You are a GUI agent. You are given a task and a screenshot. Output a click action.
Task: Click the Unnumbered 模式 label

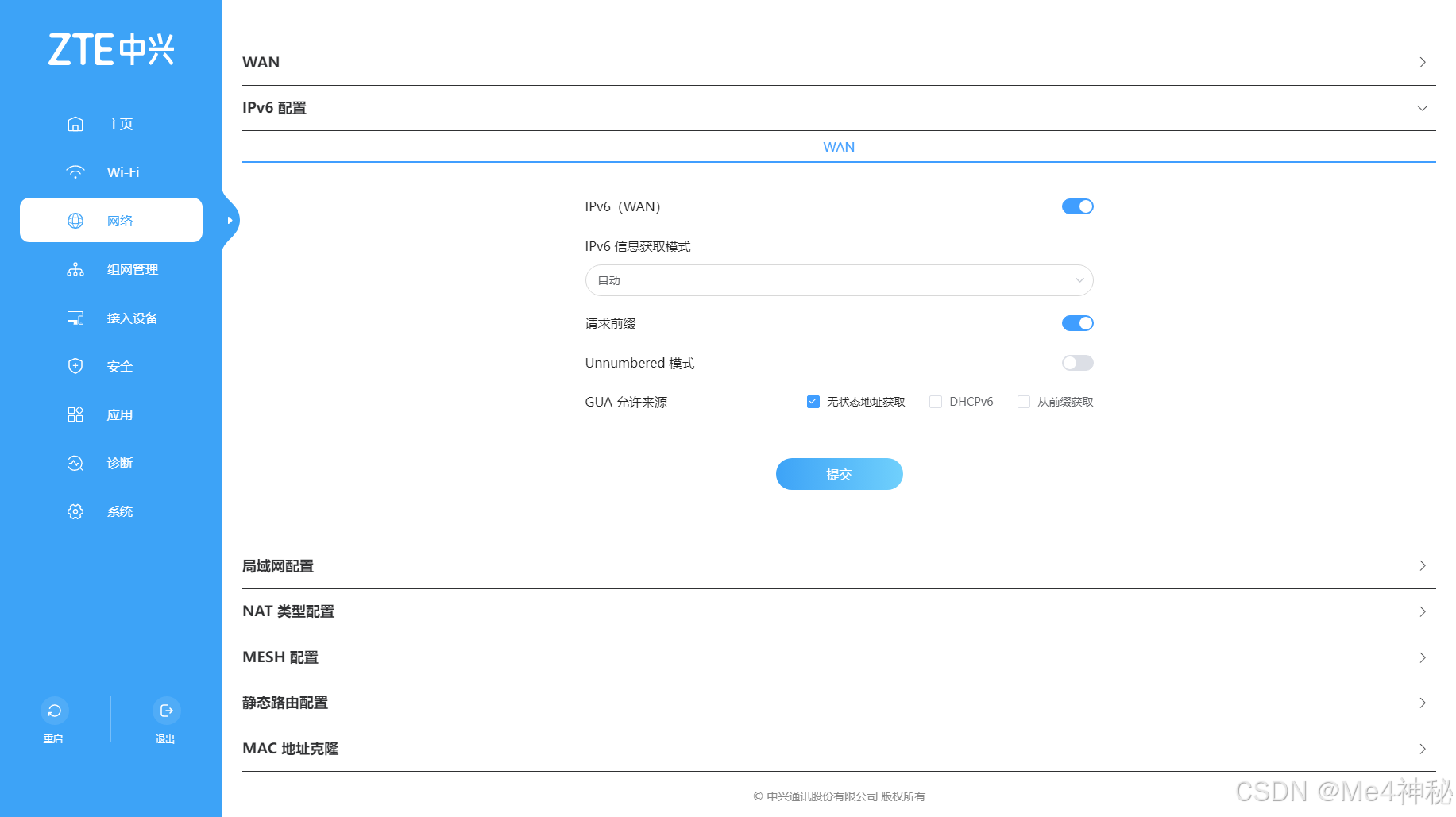click(x=639, y=363)
